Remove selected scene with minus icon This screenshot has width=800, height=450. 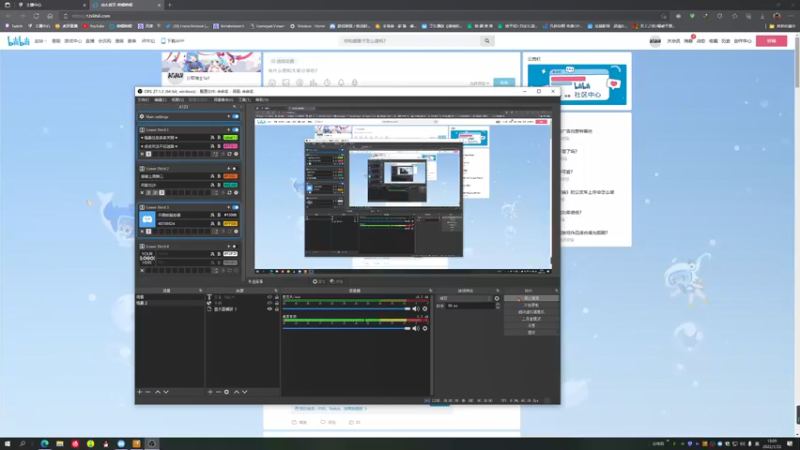tap(148, 392)
